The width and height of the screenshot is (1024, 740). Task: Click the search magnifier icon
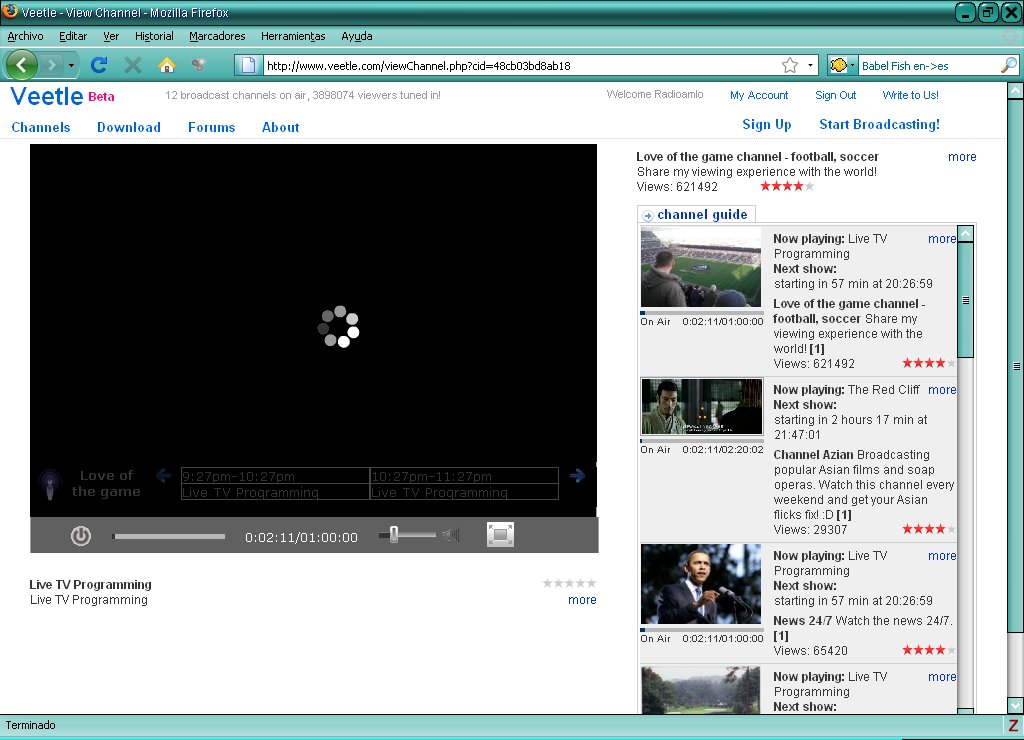pyautogui.click(x=1008, y=65)
